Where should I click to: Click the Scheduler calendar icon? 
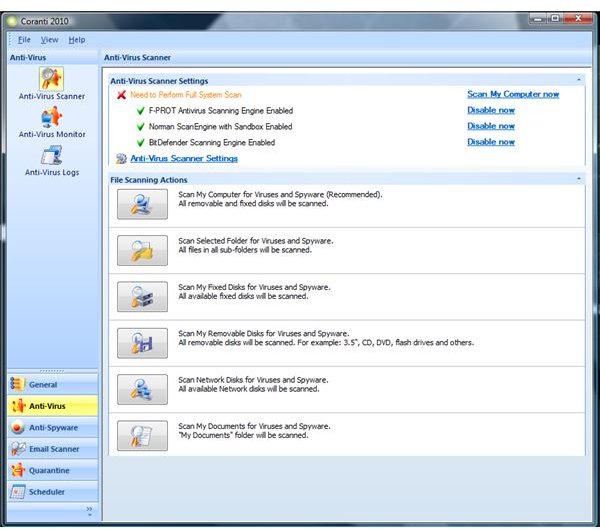(x=17, y=492)
